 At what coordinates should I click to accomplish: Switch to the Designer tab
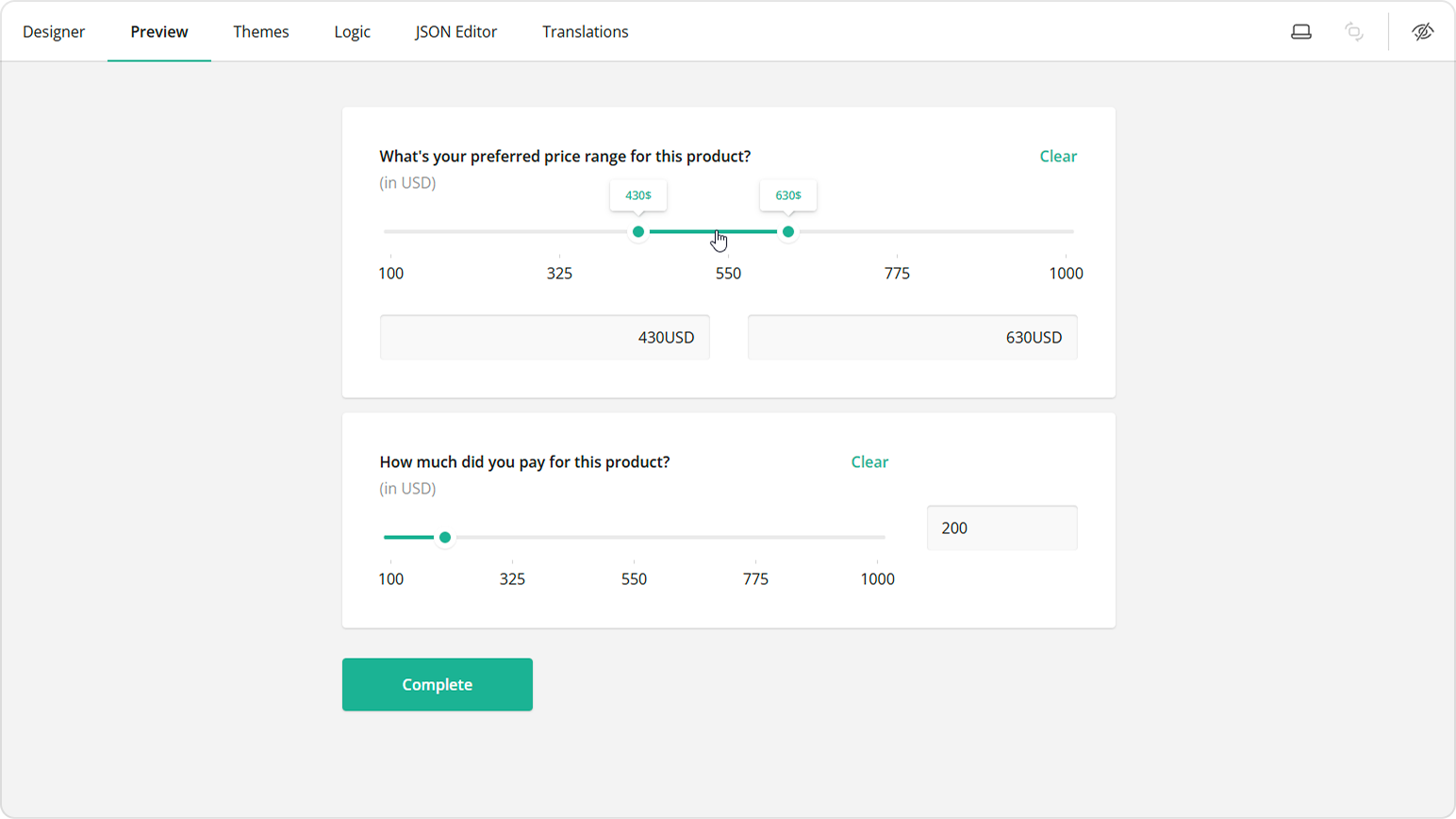(54, 32)
